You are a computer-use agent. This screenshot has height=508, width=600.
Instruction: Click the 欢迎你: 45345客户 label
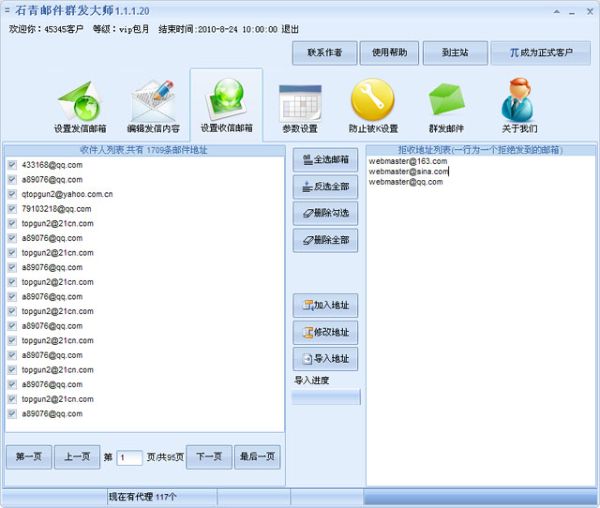(x=46, y=29)
